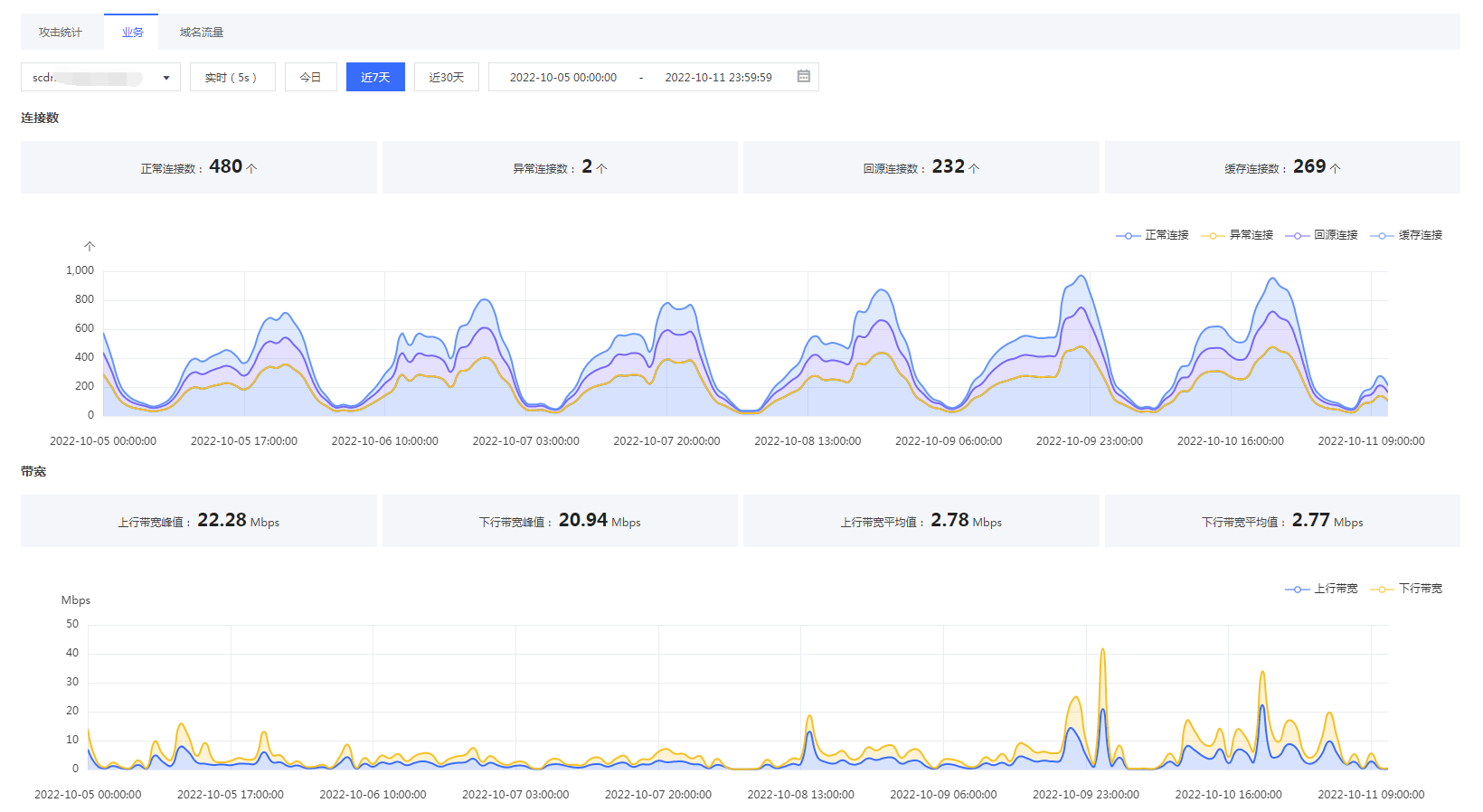The width and height of the screenshot is (1483, 812).
Task: Select the 实时 (5s) refresh option
Action: pos(231,78)
